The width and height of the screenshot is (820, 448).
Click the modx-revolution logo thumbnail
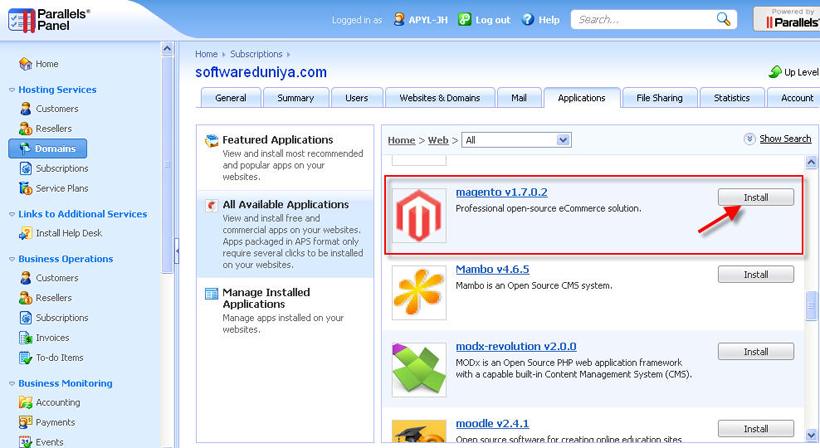click(x=419, y=370)
